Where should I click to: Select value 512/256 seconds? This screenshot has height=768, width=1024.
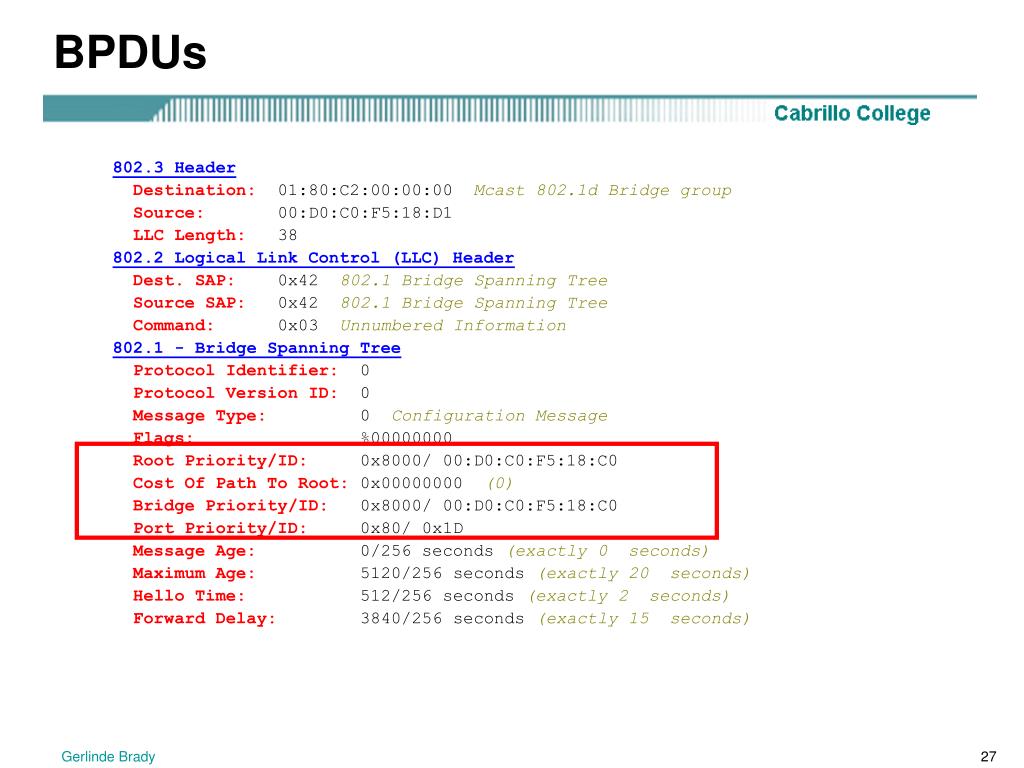click(x=437, y=596)
